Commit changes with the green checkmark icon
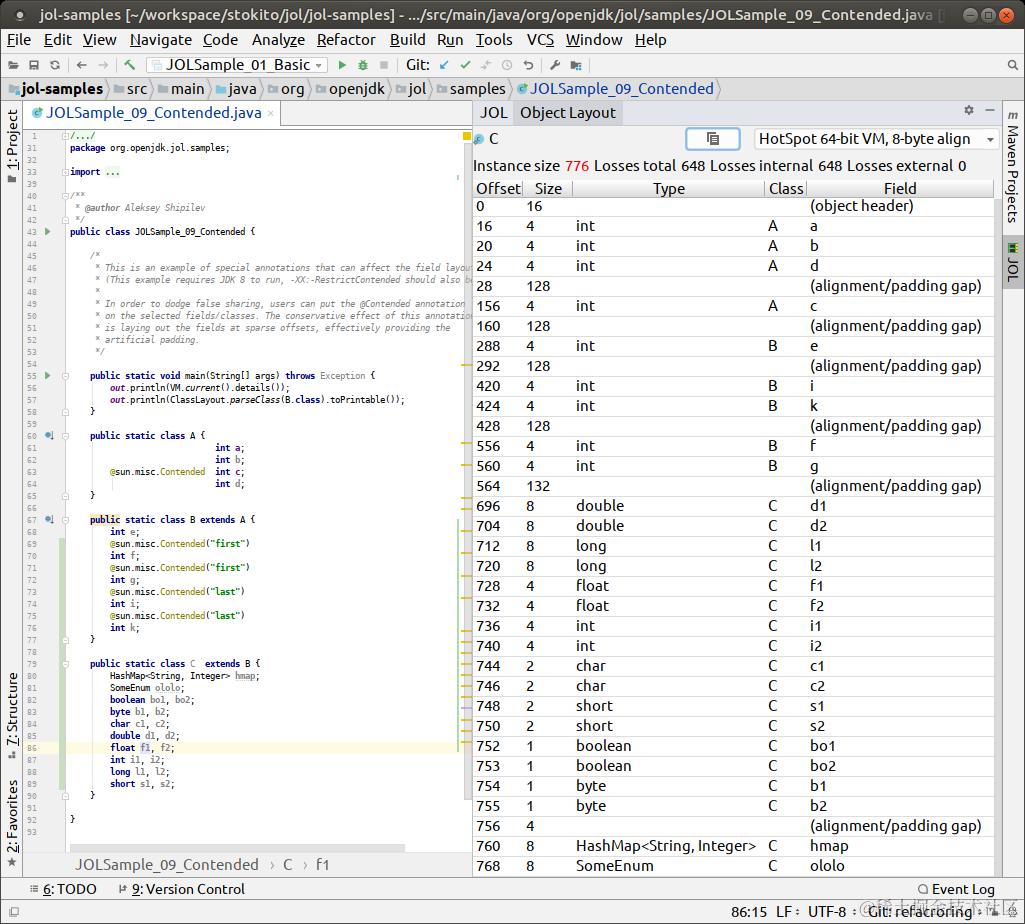The height and width of the screenshot is (924, 1025). 465,65
